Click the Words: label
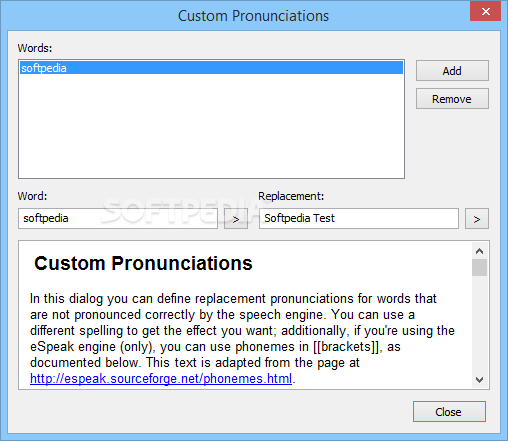Image resolution: width=508 pixels, height=441 pixels. 35,48
